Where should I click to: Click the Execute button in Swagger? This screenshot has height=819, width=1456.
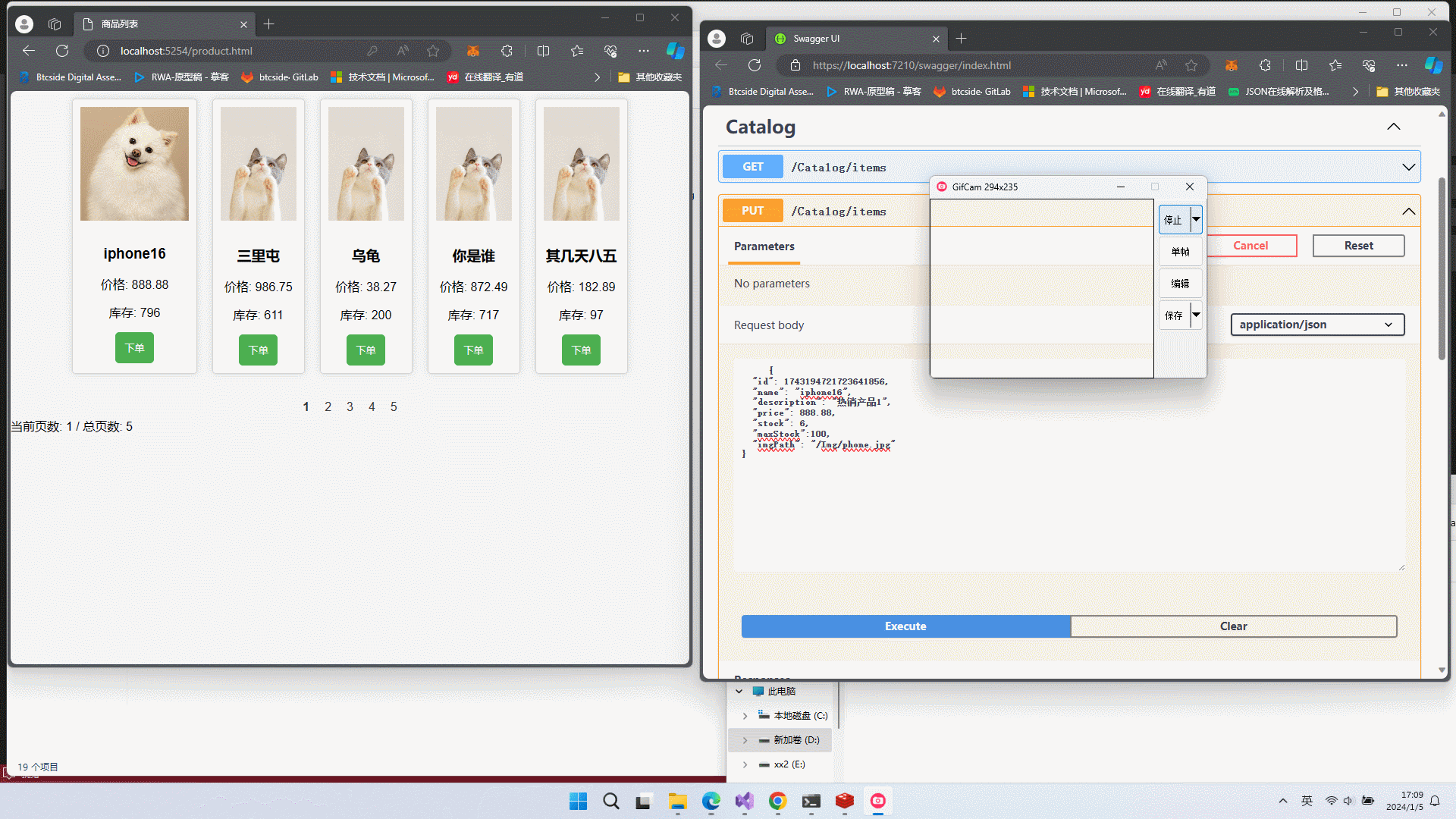point(905,626)
